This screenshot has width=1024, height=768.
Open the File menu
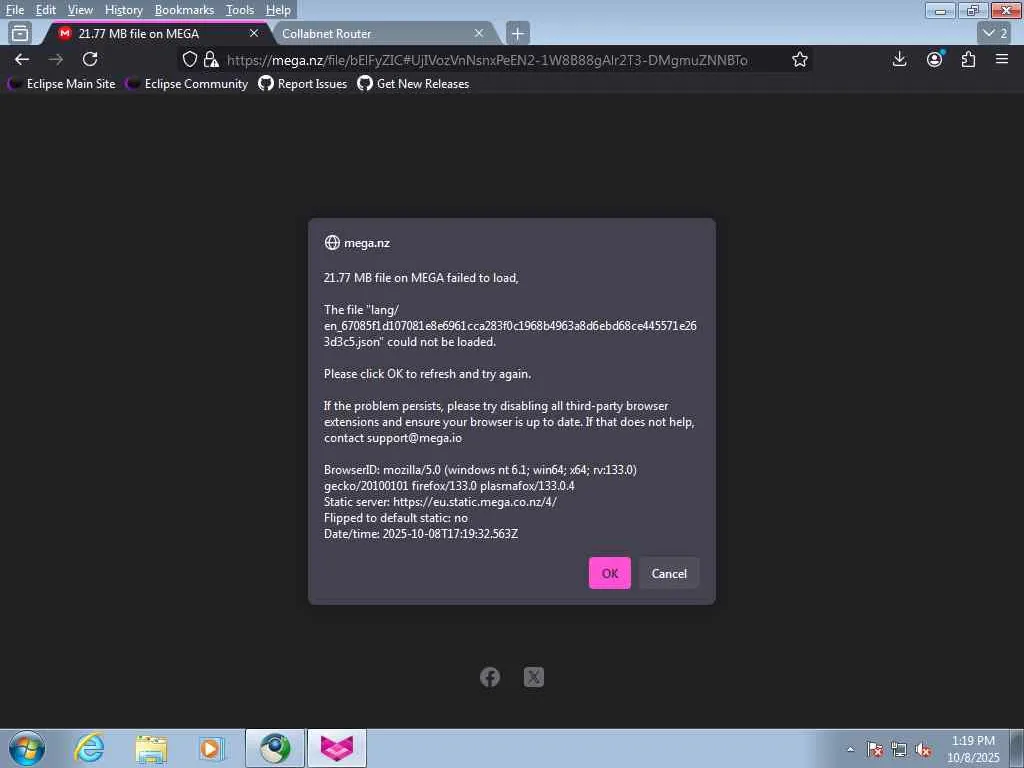coord(14,10)
